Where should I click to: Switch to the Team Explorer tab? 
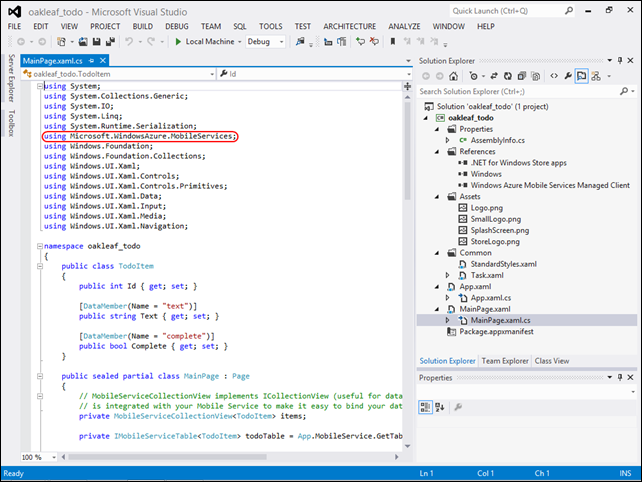tap(505, 360)
